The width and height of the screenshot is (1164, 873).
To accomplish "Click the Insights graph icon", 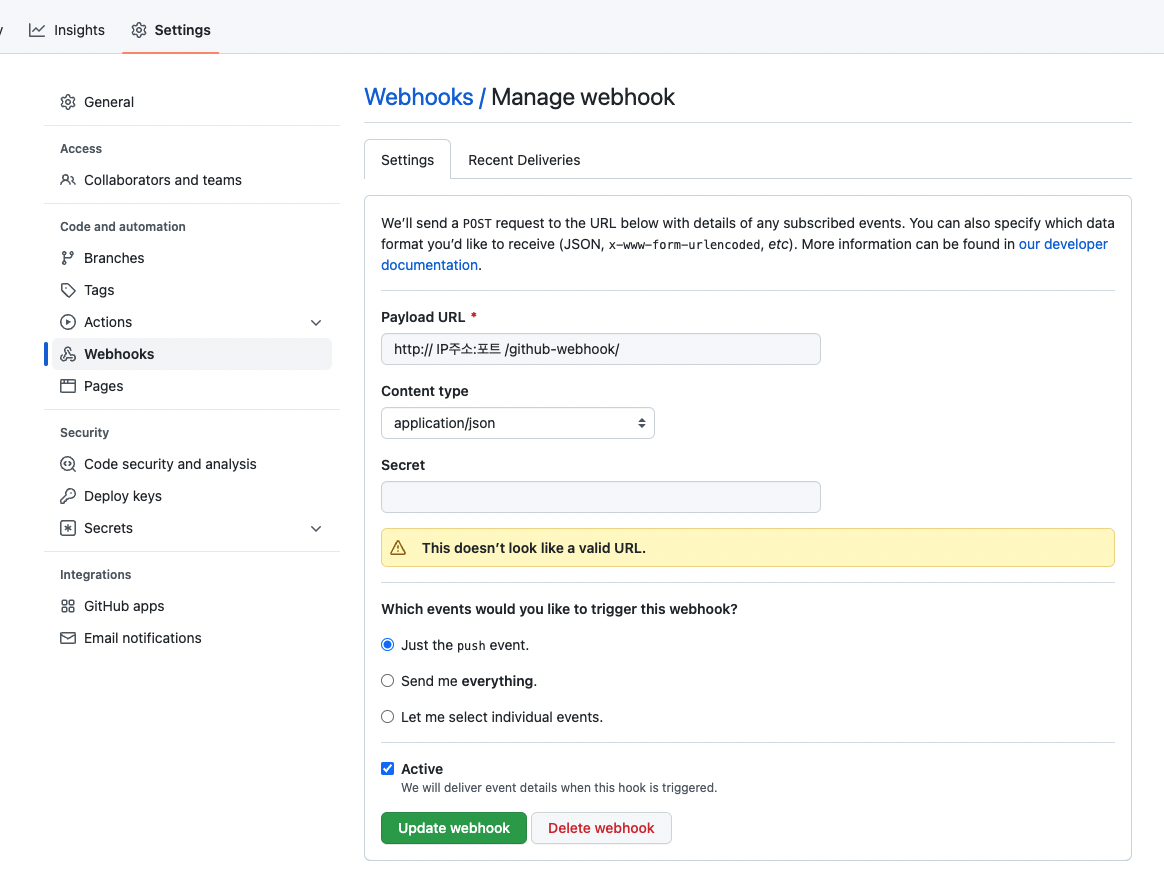I will click(x=36, y=30).
